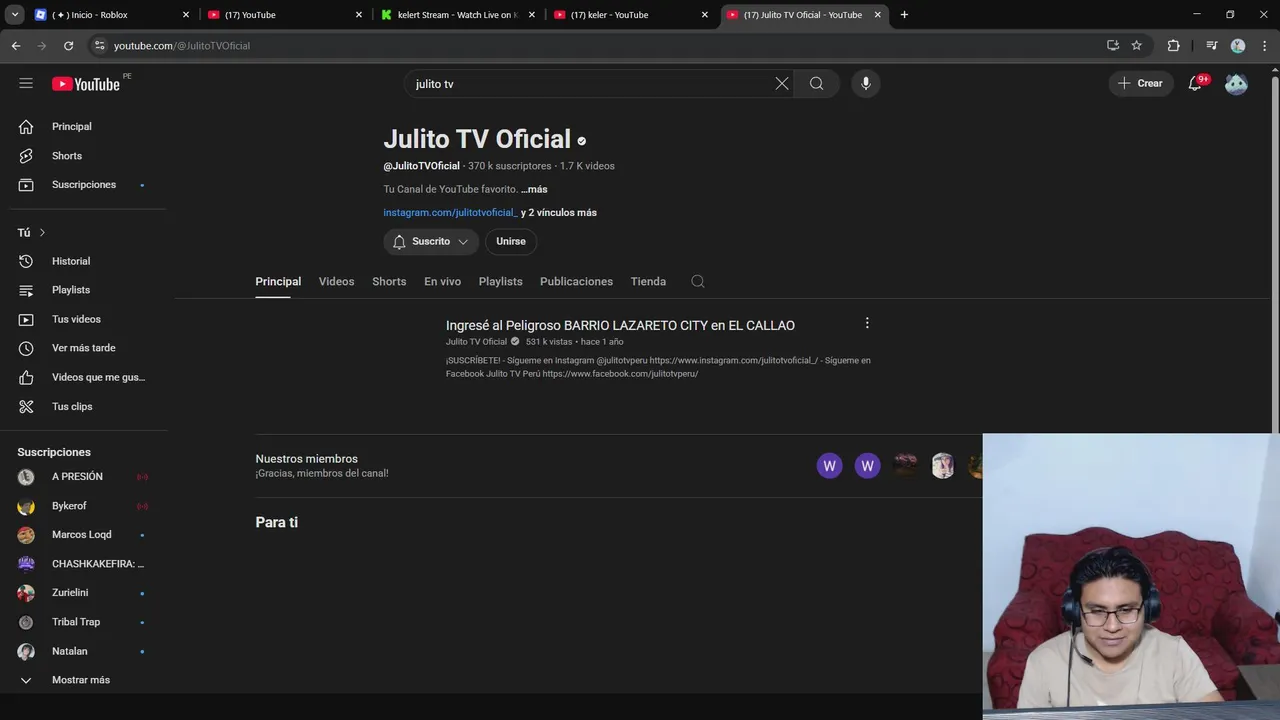Switch to the Videos channel tab
1280x720 pixels.
[337, 282]
